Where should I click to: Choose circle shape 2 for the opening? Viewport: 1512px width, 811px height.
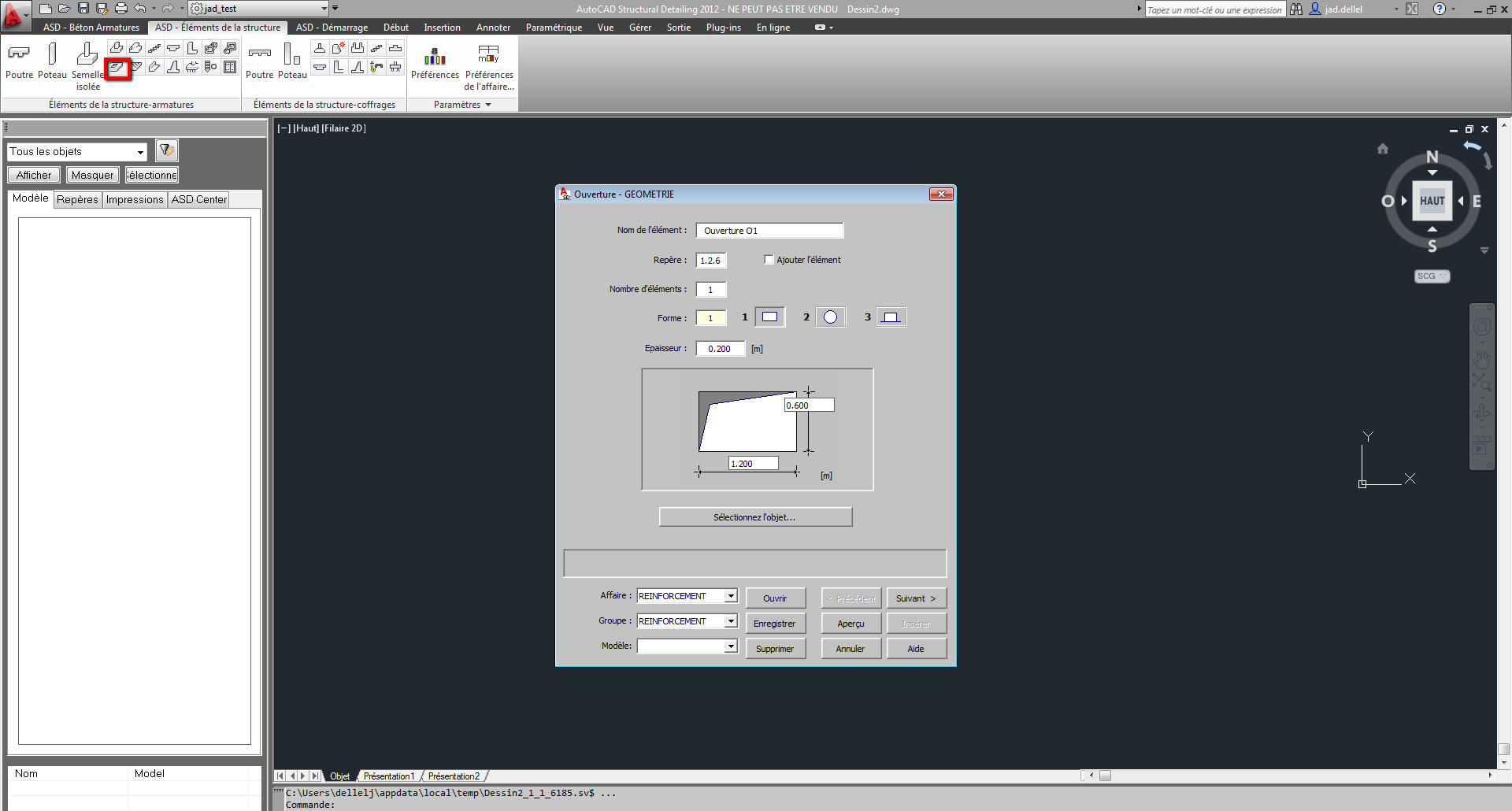point(830,317)
